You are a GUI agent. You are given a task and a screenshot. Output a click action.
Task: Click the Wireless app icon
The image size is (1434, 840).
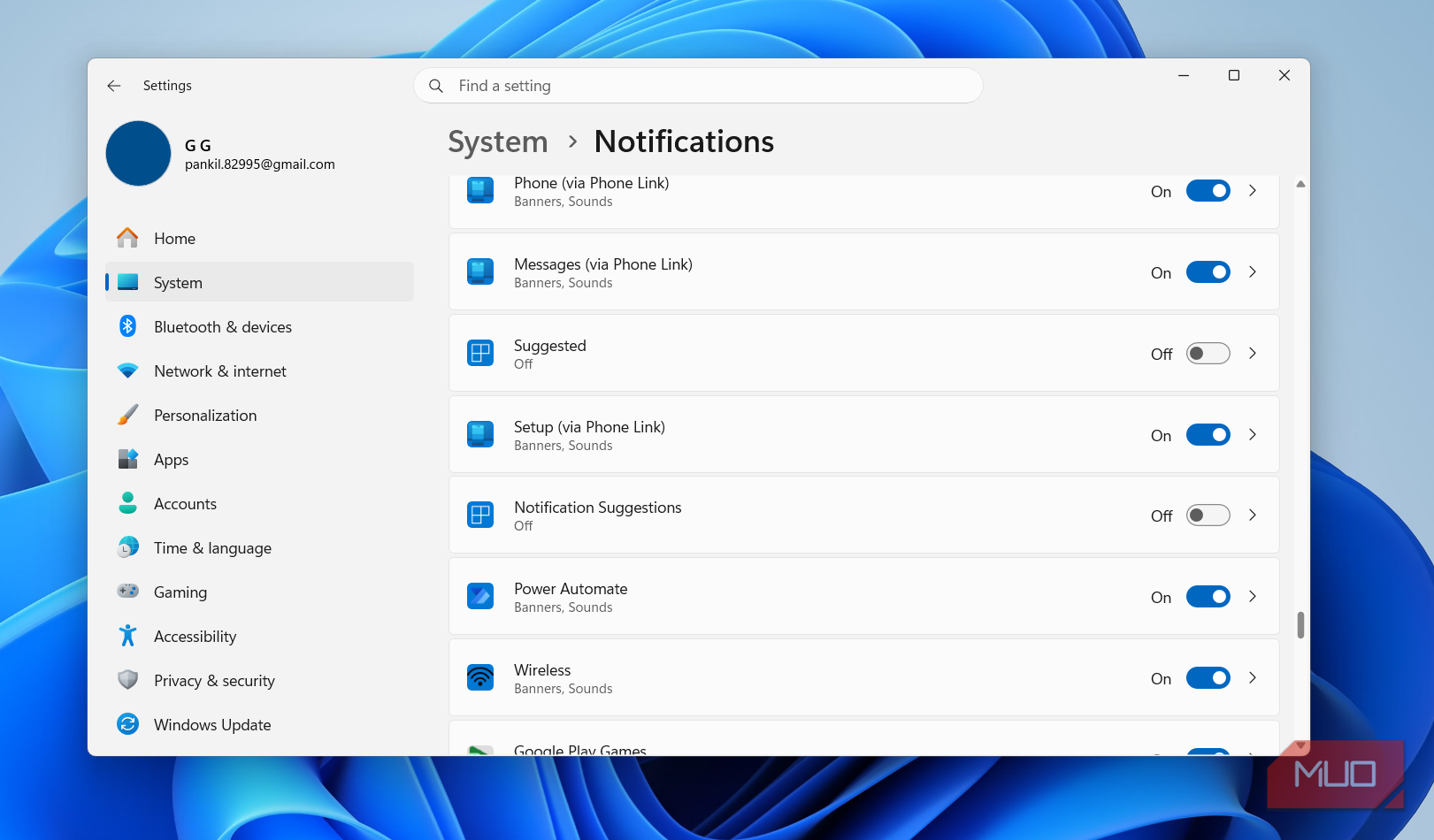pyautogui.click(x=480, y=677)
